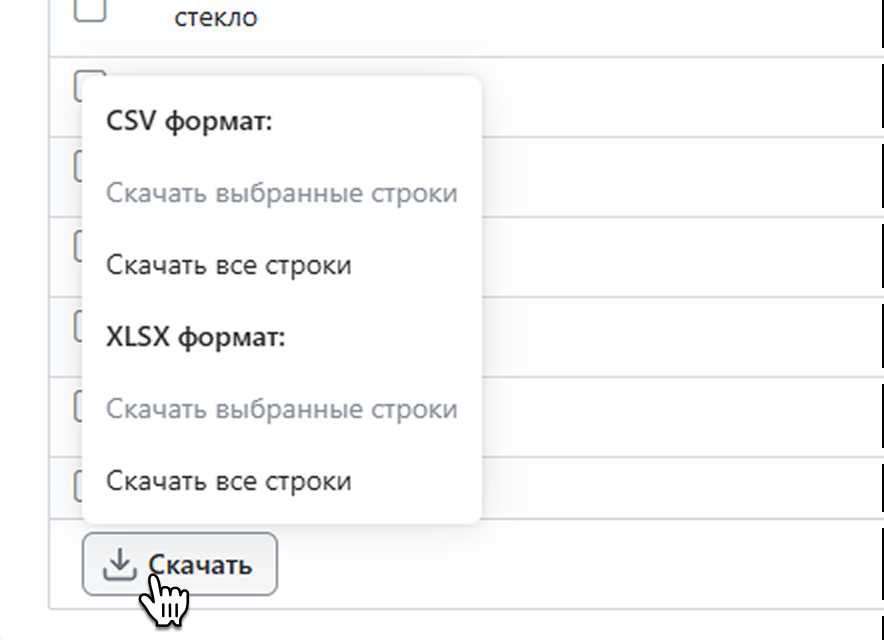884x640 pixels.
Task: Tick the checkbox in the стекло row
Action: click(x=90, y=9)
